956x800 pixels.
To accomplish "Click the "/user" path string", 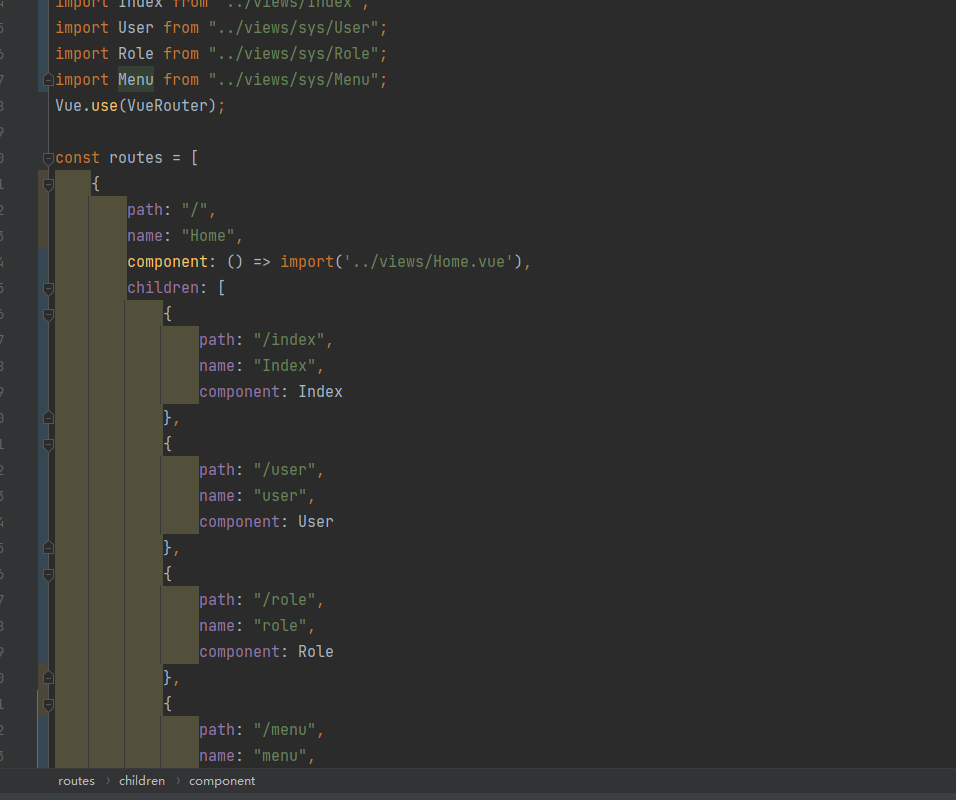I will point(285,470).
